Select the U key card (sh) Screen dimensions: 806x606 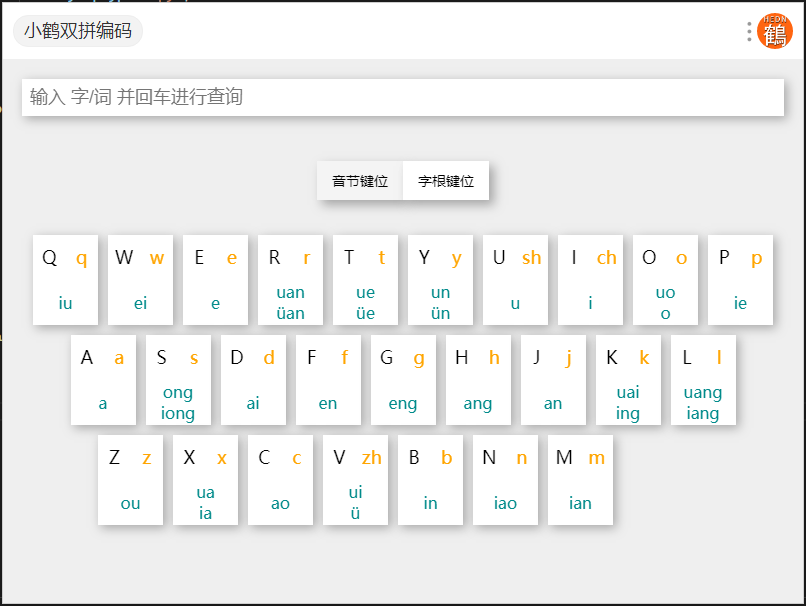click(x=516, y=280)
